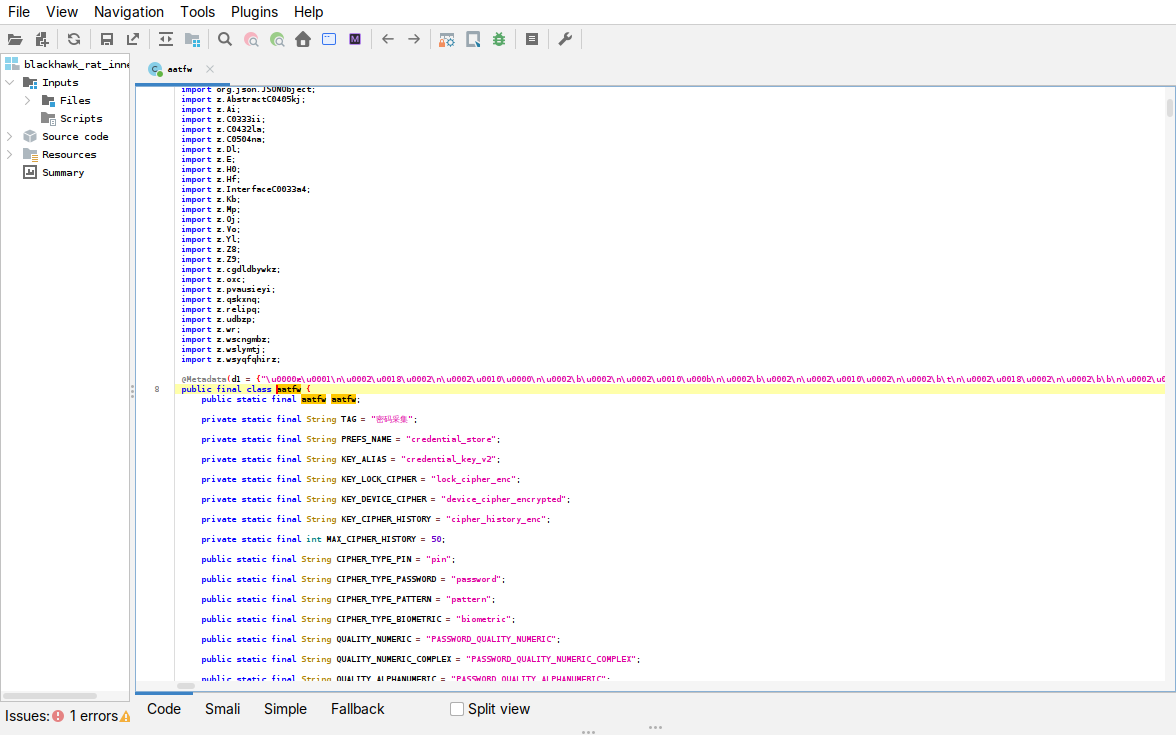1176x735 pixels.
Task: Click the '1 errors' status text
Action: click(x=94, y=716)
